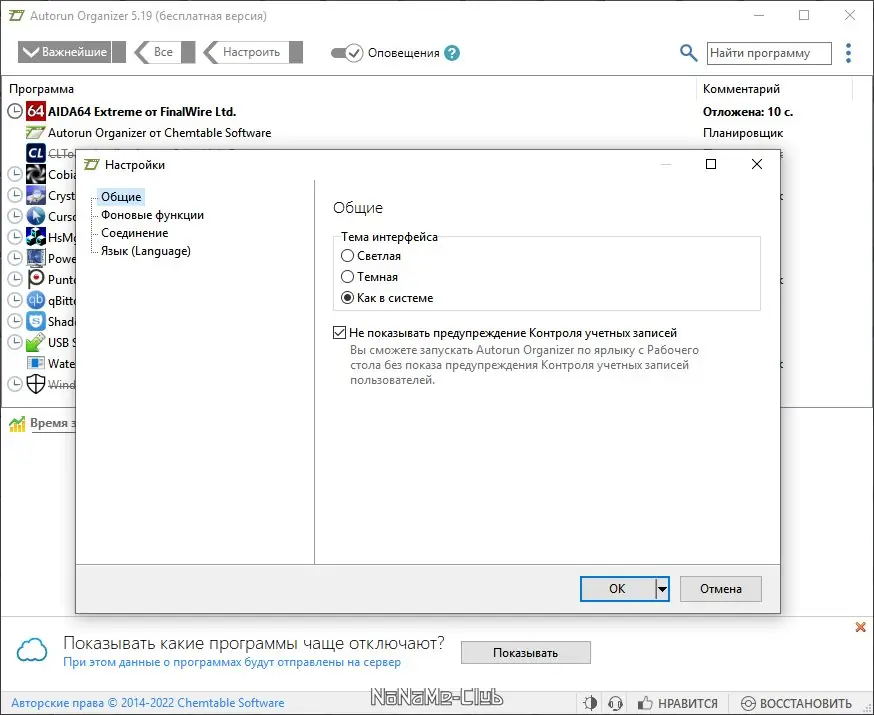
Task: Open the Соединение settings section
Action: (134, 232)
